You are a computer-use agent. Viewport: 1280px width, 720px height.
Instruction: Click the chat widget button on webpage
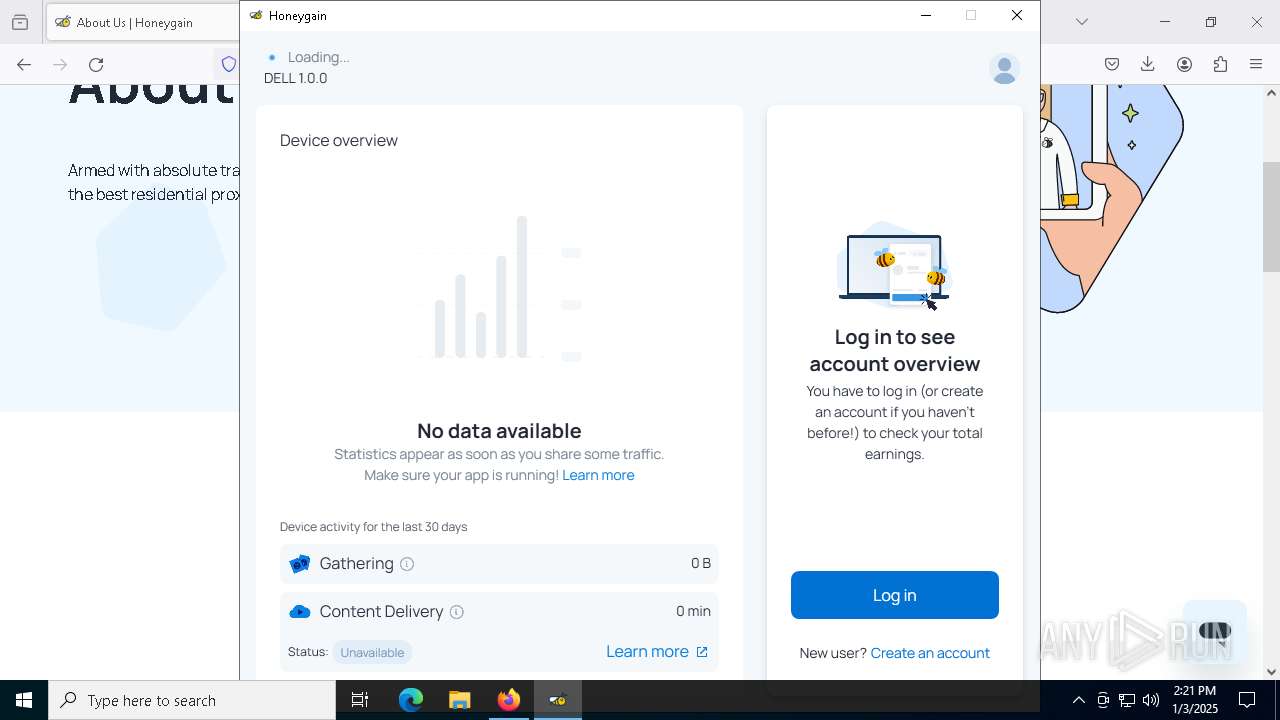click(x=1214, y=631)
